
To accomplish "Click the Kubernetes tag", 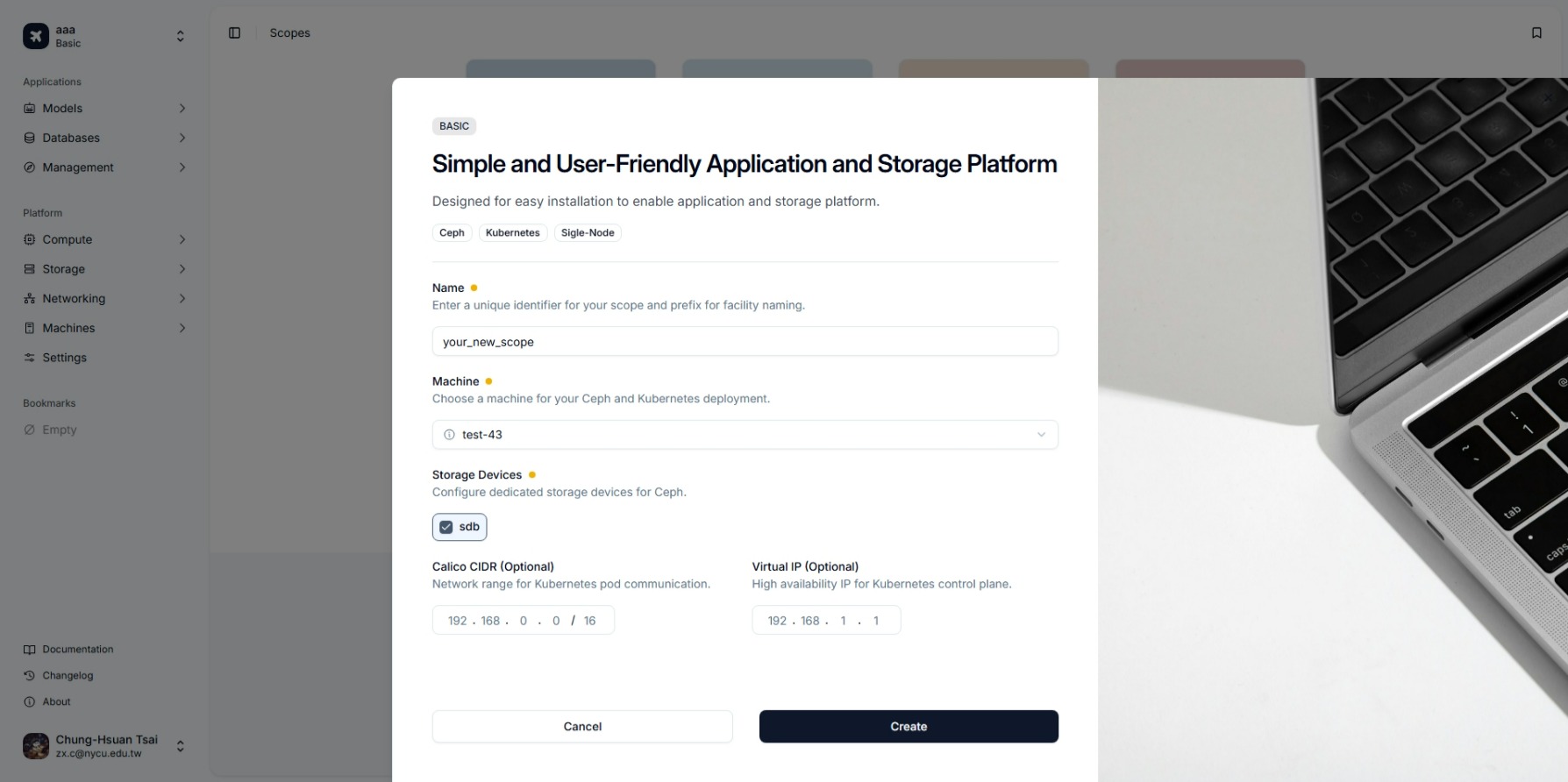I will [513, 232].
